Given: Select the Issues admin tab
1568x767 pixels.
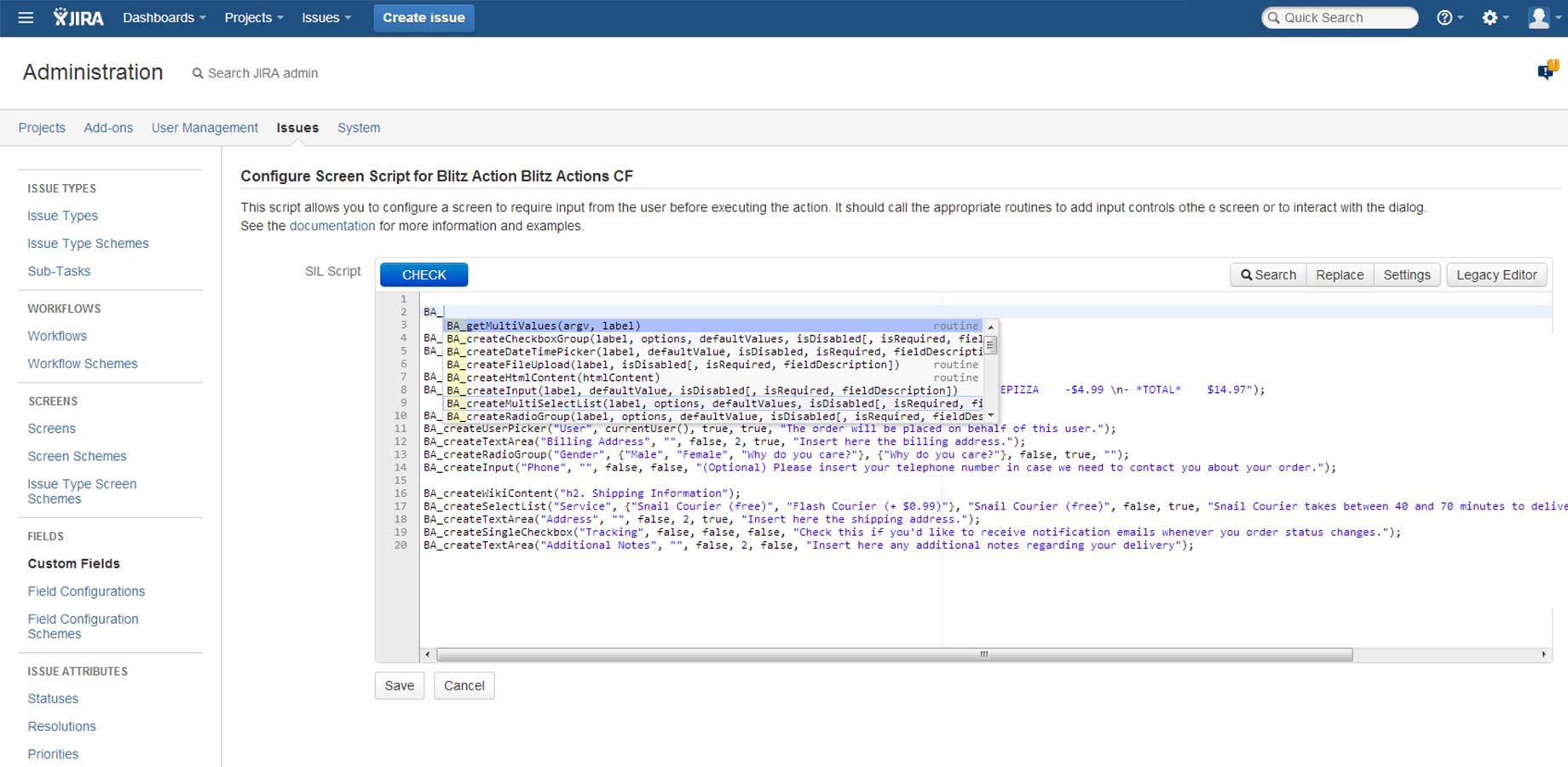Looking at the screenshot, I should 297,128.
